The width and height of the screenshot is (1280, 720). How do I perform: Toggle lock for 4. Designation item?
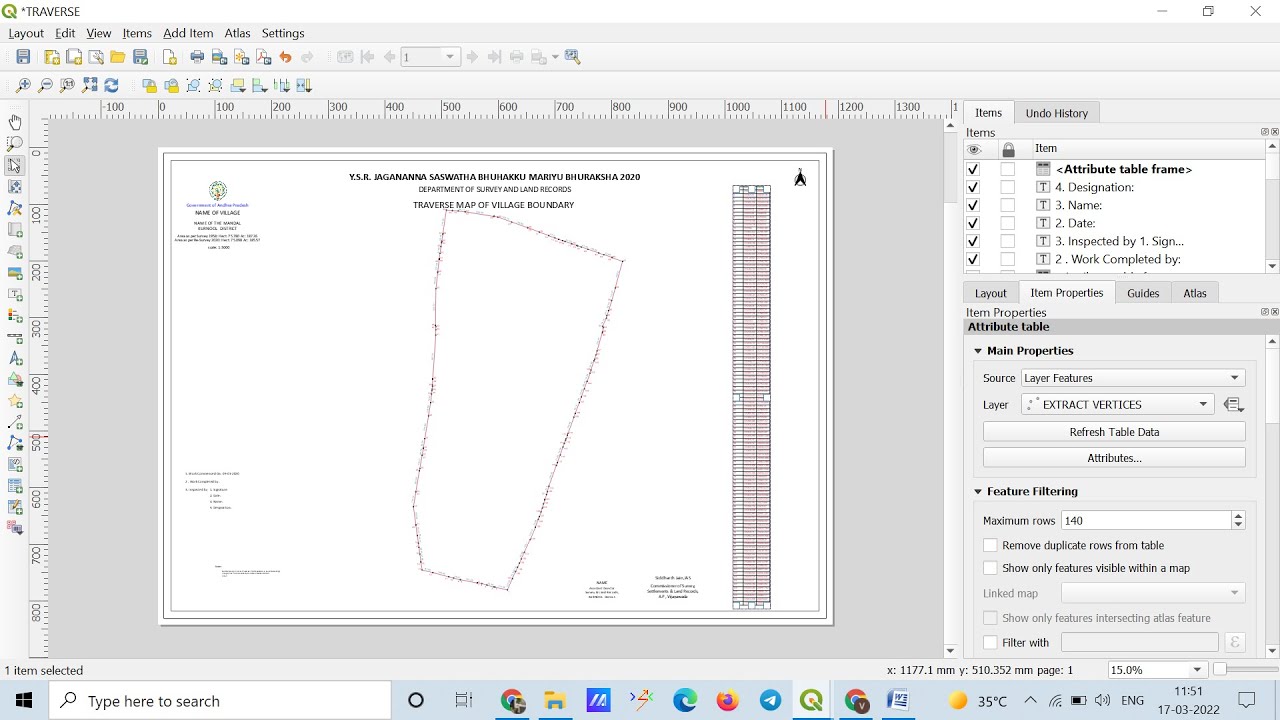(1008, 187)
